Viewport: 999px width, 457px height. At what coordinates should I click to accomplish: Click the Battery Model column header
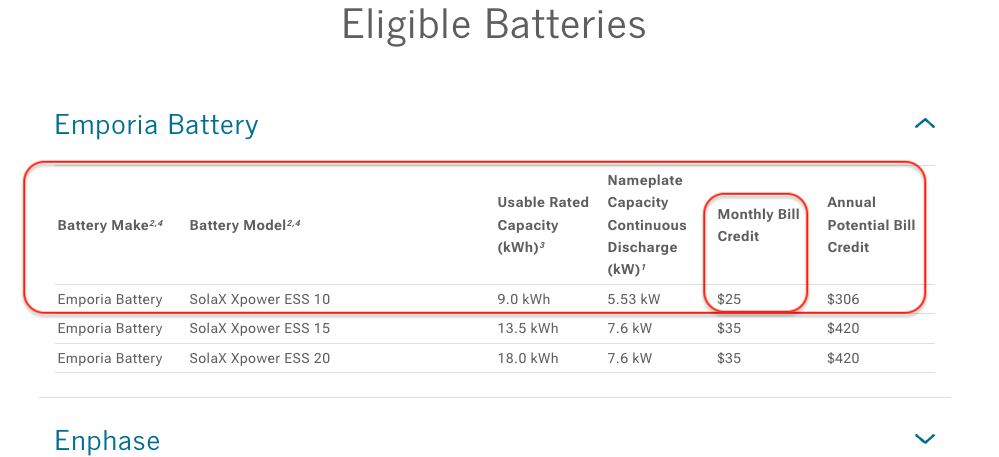click(x=245, y=225)
